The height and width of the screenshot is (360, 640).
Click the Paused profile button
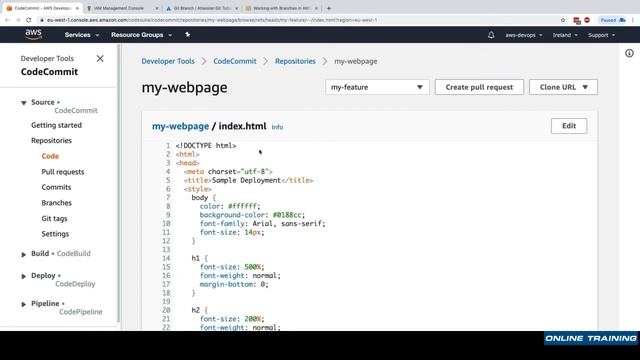[612, 20]
